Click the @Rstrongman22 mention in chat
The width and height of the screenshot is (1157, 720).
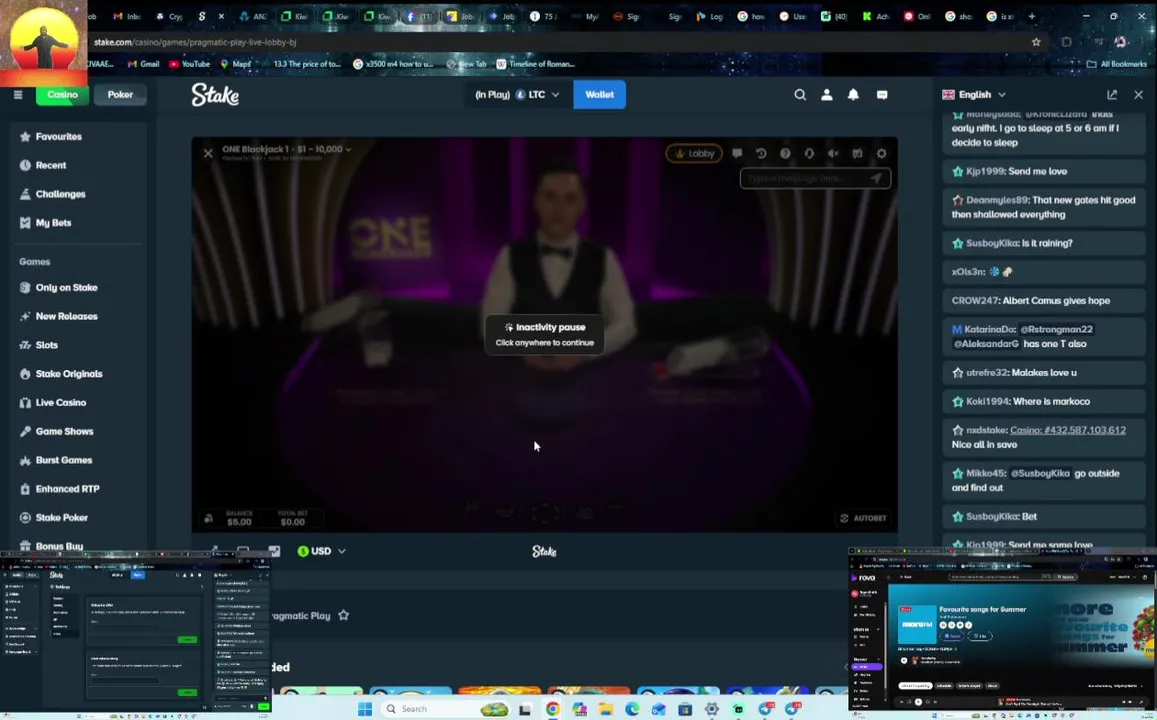[1056, 329]
